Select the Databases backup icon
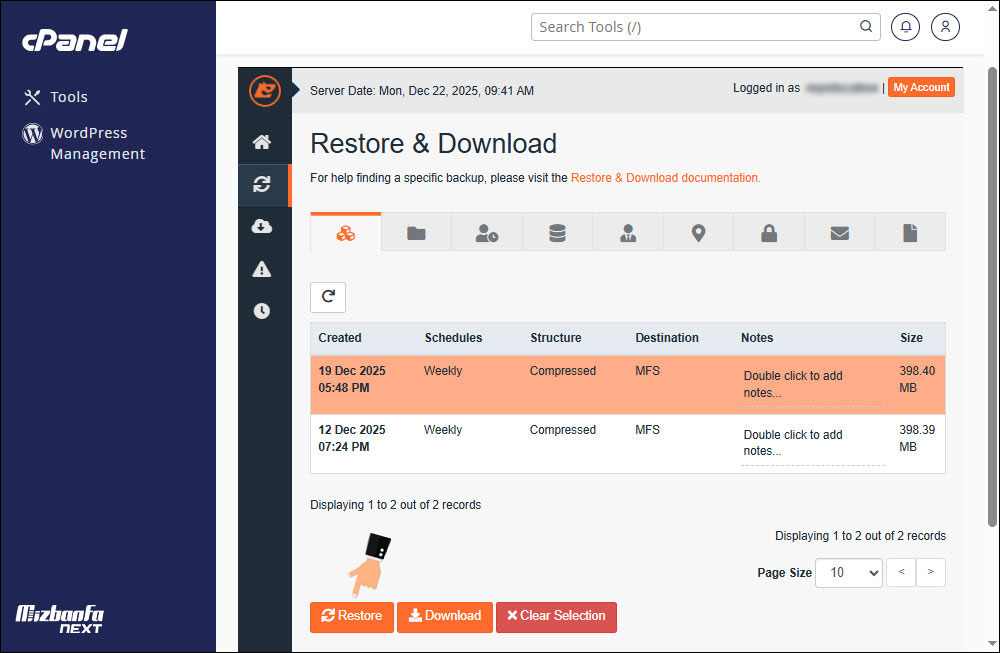The width and height of the screenshot is (1000, 653). [x=557, y=231]
